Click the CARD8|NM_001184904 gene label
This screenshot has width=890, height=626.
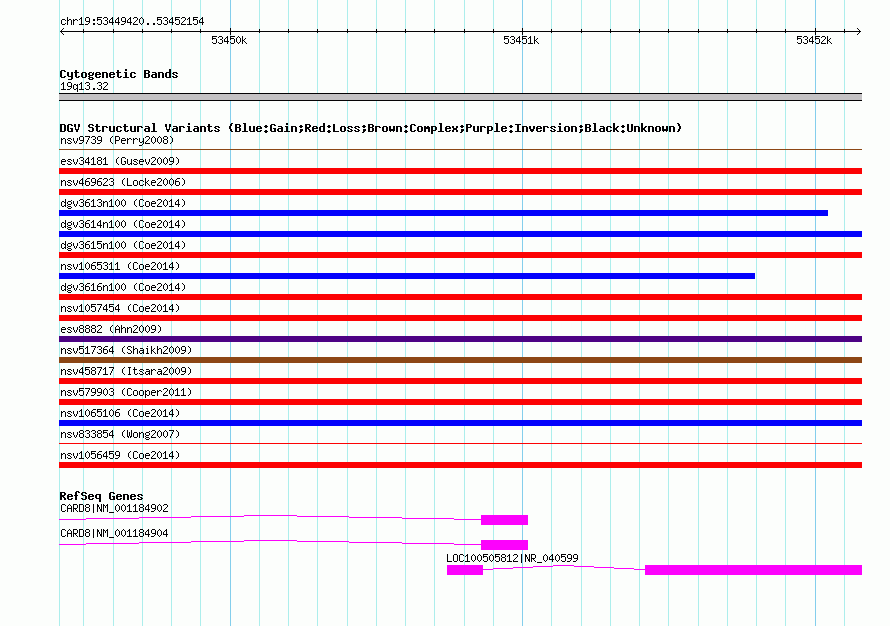click(x=114, y=533)
